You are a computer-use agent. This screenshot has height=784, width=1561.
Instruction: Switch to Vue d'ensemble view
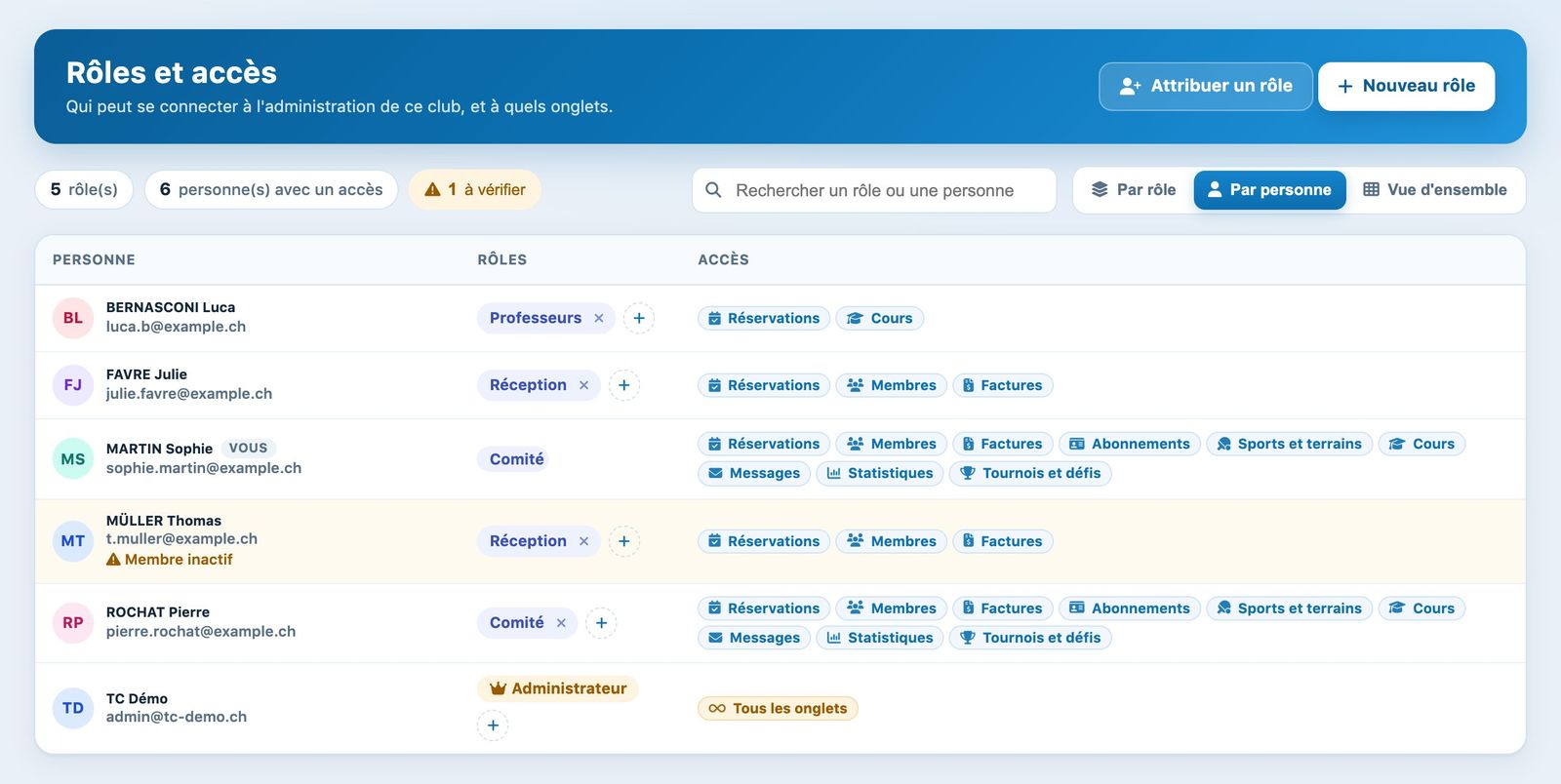click(x=1435, y=190)
